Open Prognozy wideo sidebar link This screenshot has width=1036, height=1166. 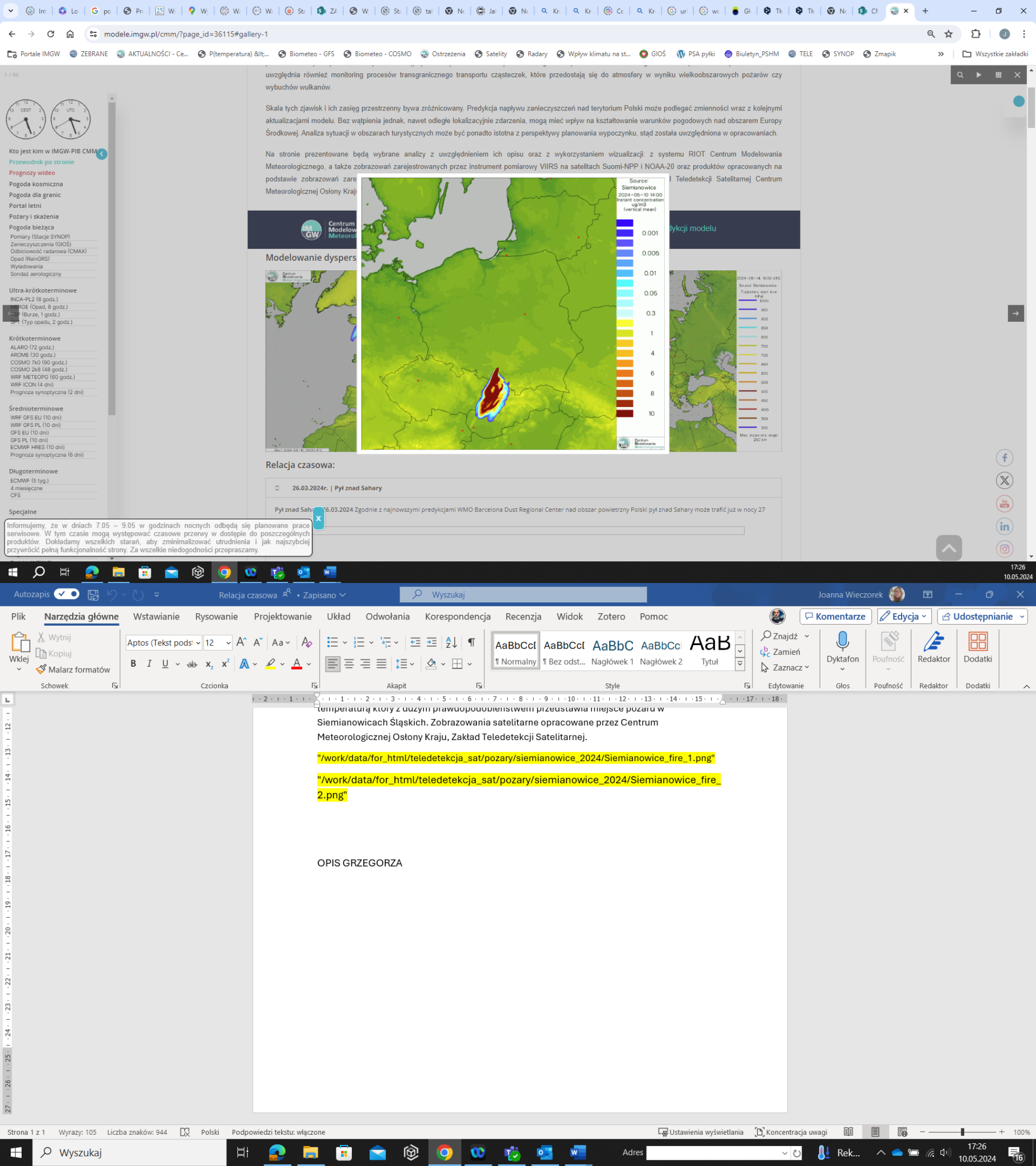32,173
